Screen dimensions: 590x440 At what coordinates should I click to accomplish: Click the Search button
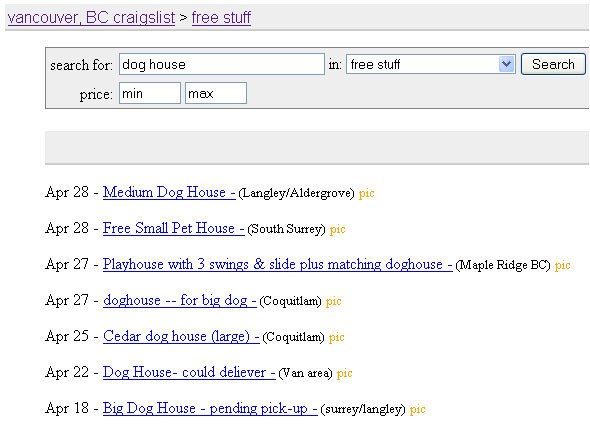pyautogui.click(x=553, y=64)
